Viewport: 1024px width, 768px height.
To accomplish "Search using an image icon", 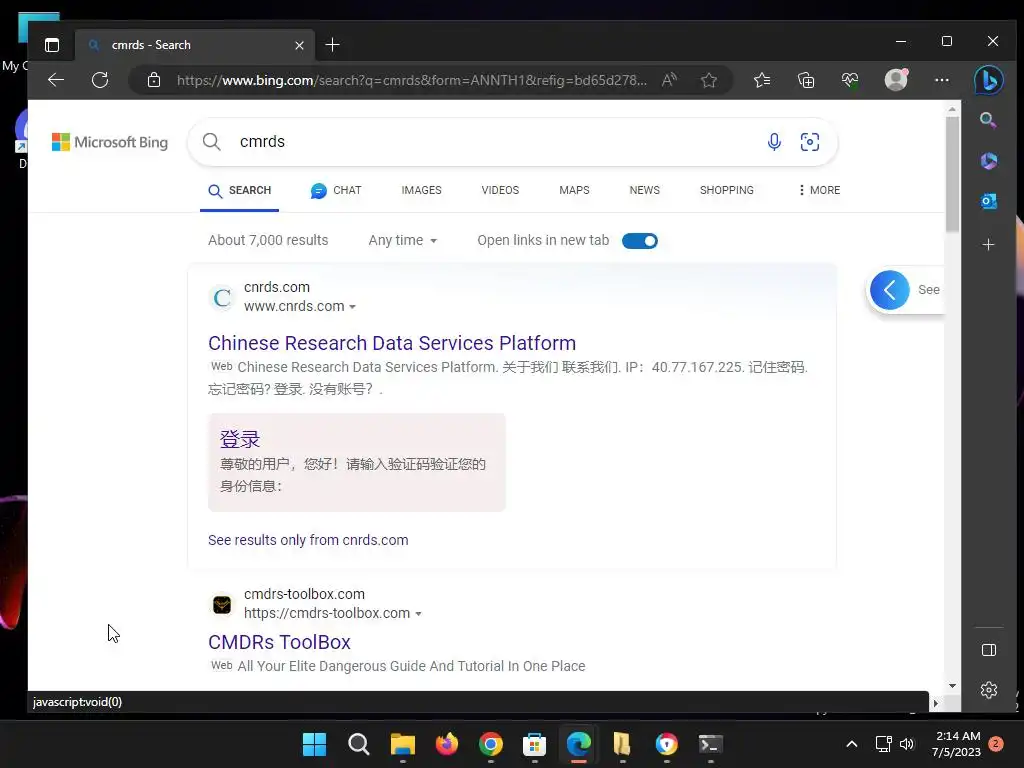I will [x=810, y=142].
